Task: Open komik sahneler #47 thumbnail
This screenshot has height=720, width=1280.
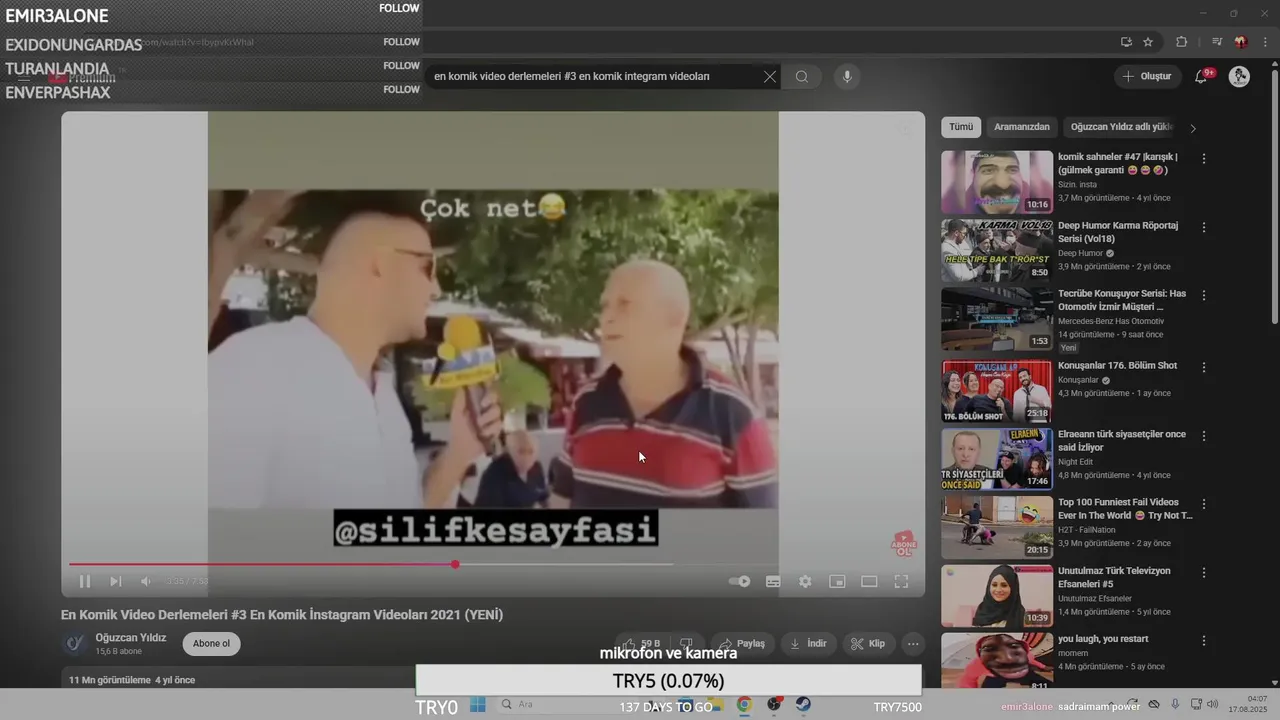Action: pyautogui.click(x=997, y=182)
